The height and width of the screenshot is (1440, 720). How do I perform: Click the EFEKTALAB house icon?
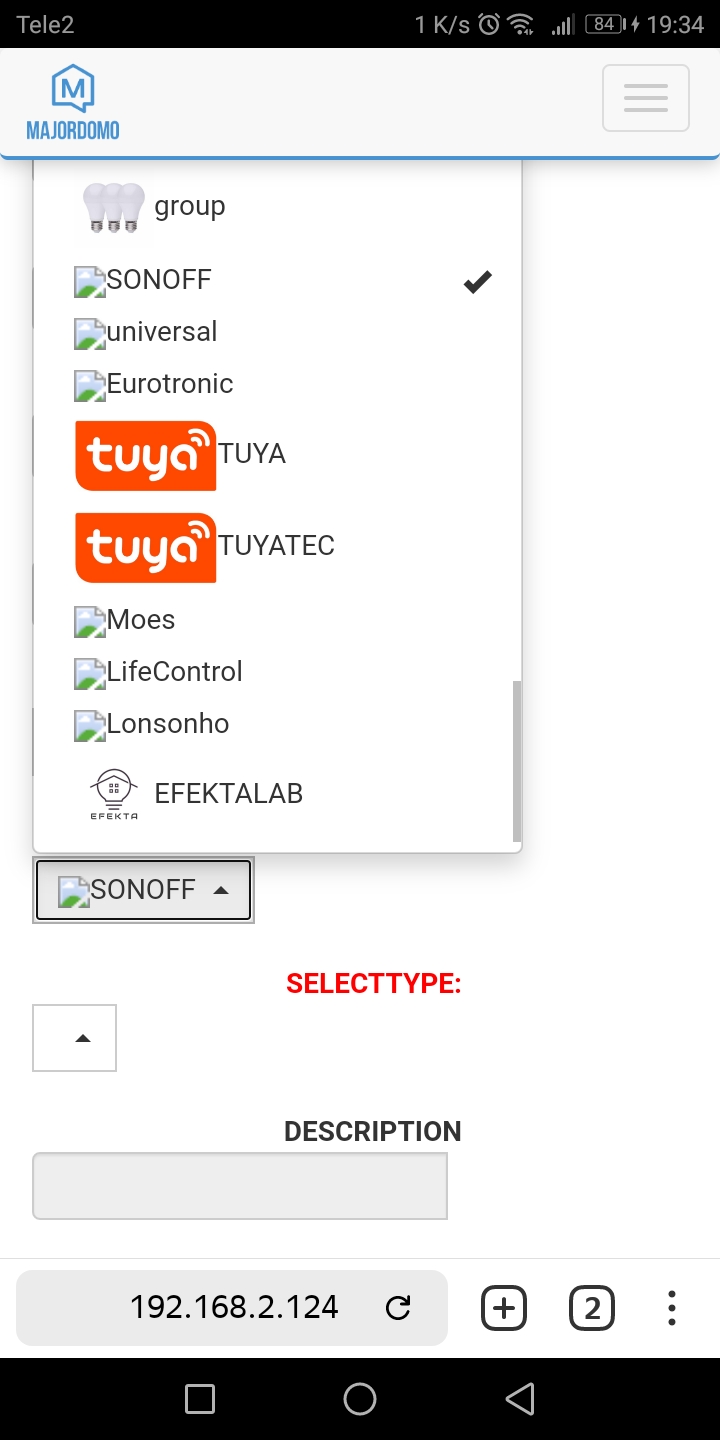click(113, 789)
